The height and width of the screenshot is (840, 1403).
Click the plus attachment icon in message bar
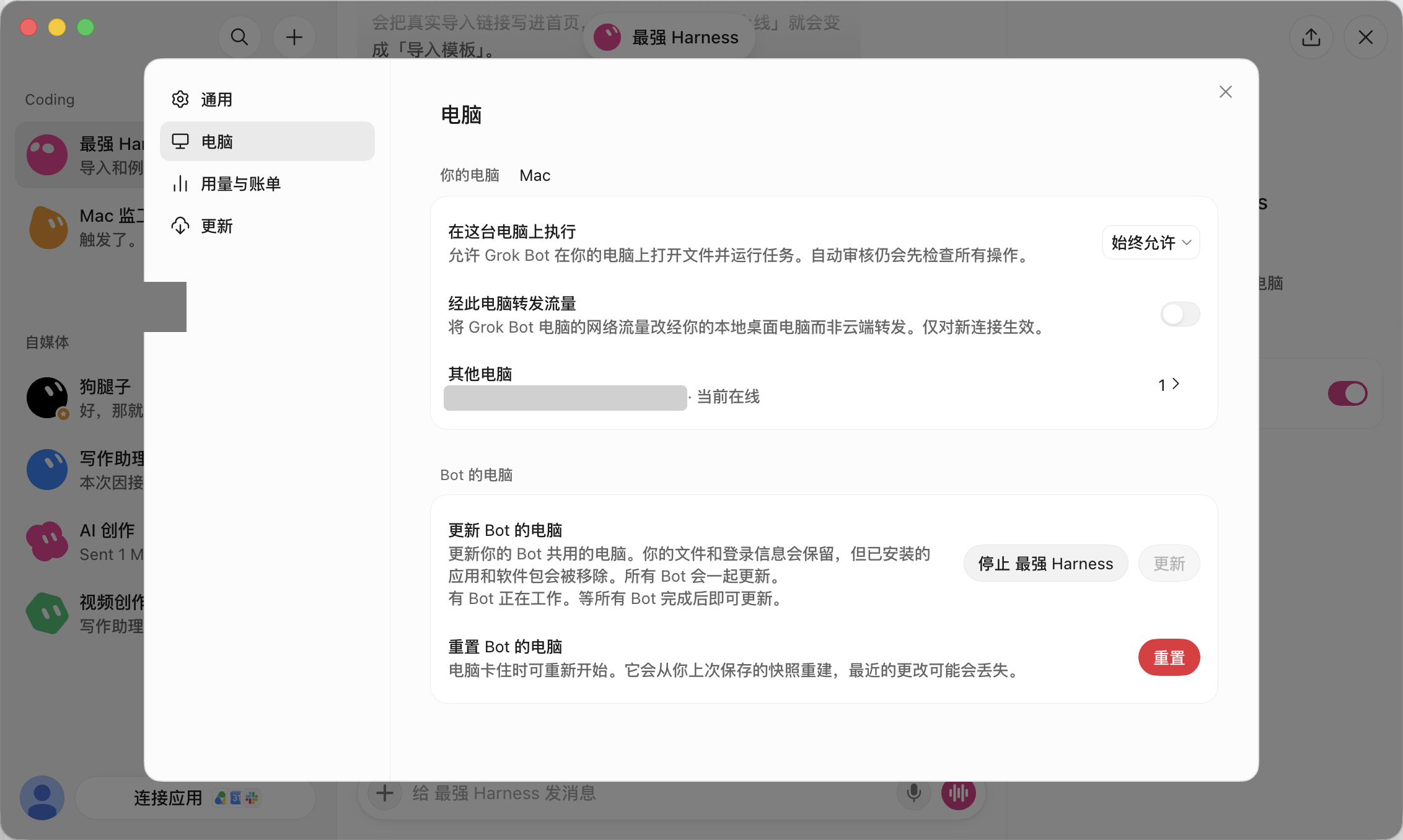pyautogui.click(x=384, y=793)
